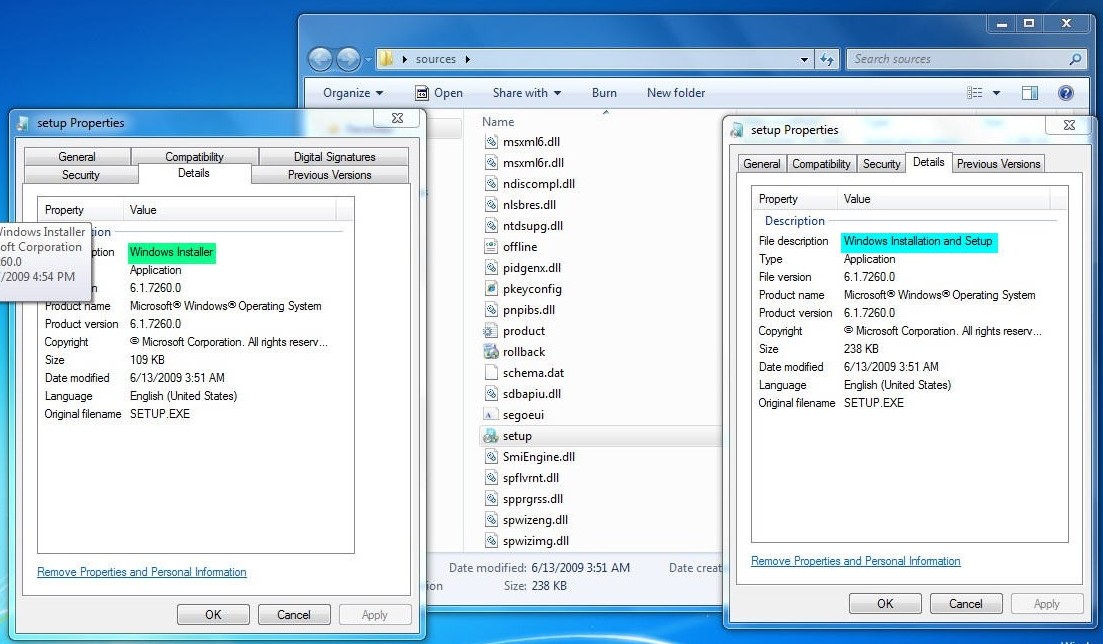Select the spflvrnt.dll file icon
The width and height of the screenshot is (1103, 644).
click(x=492, y=478)
